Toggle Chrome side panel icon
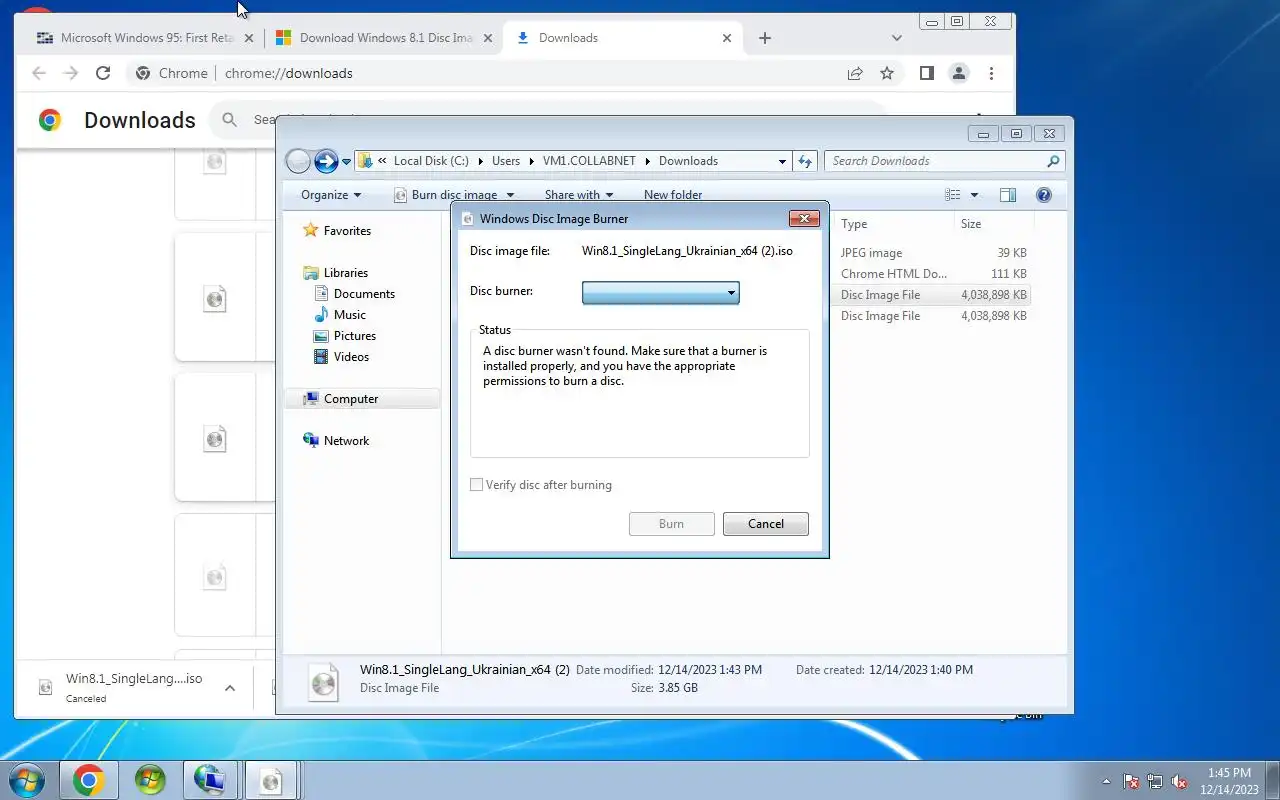Image resolution: width=1280 pixels, height=800 pixels. click(x=927, y=73)
